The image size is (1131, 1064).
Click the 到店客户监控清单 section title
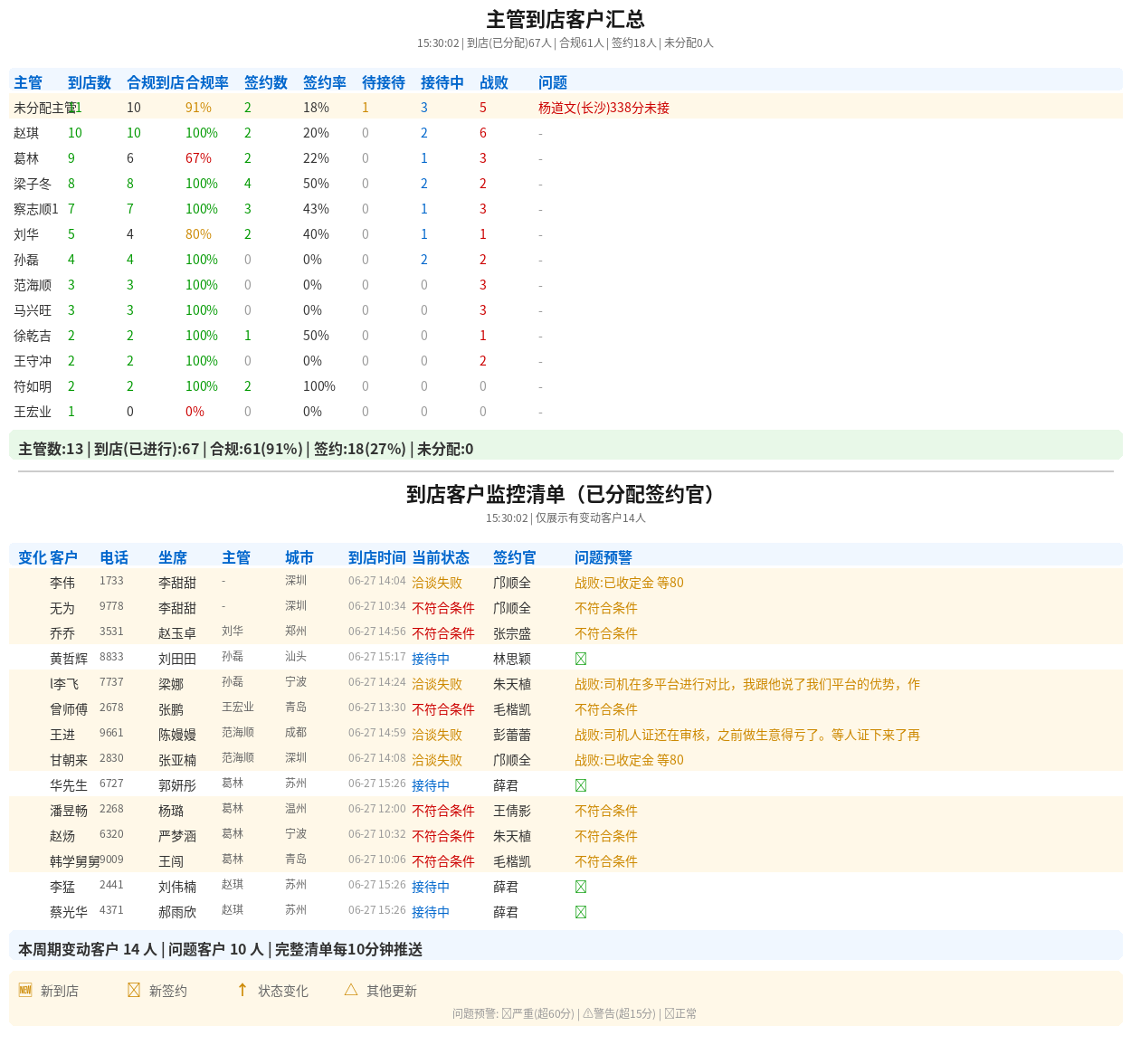click(x=565, y=494)
